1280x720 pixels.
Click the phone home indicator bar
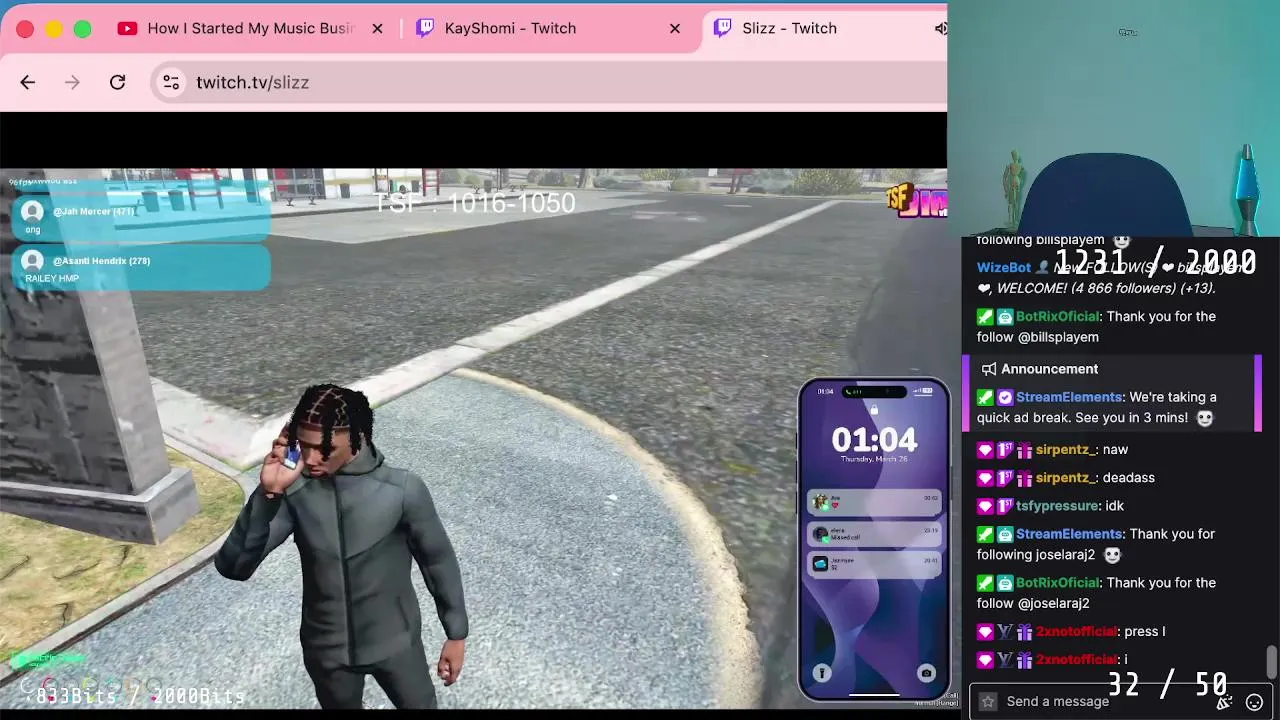[874, 695]
